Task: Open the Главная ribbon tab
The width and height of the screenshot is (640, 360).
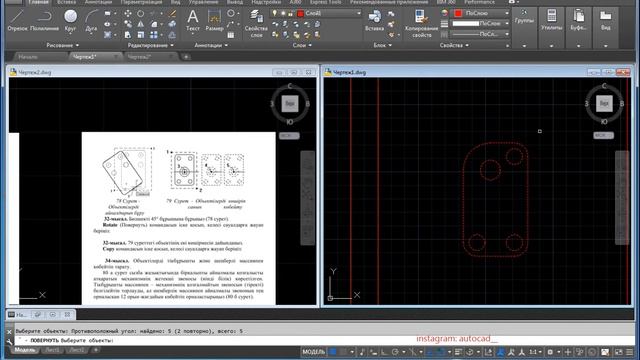Action: [x=39, y=2]
